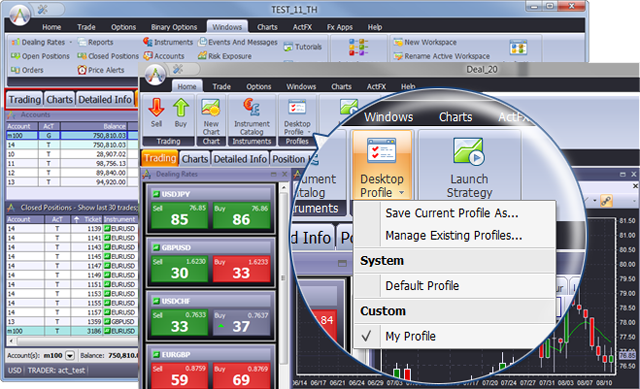
Task: Open Price Alerts clock icon
Action: (x=82, y=70)
